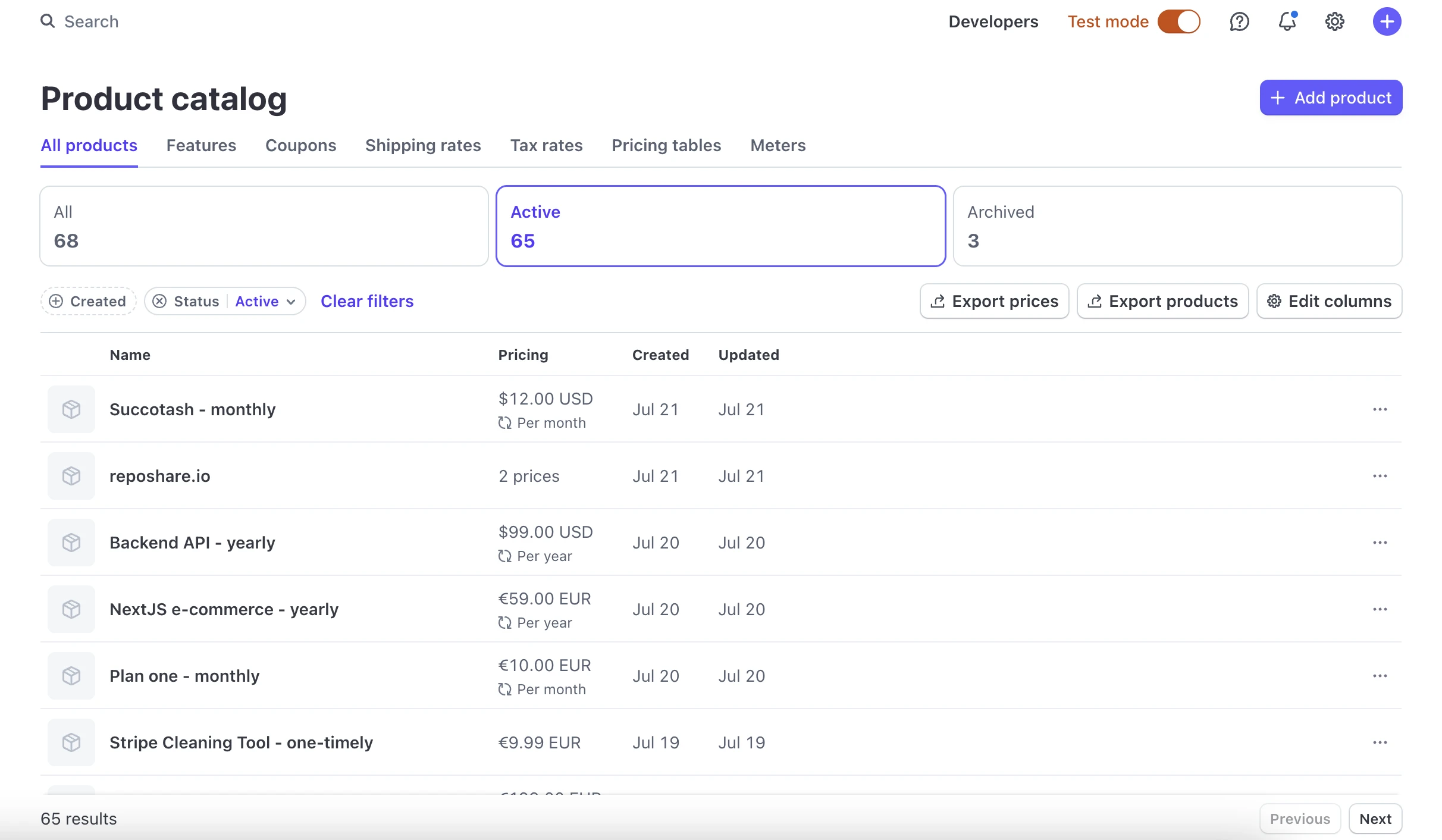Viewport: 1442px width, 840px height.
Task: Open the settings gear in header
Action: [x=1335, y=22]
